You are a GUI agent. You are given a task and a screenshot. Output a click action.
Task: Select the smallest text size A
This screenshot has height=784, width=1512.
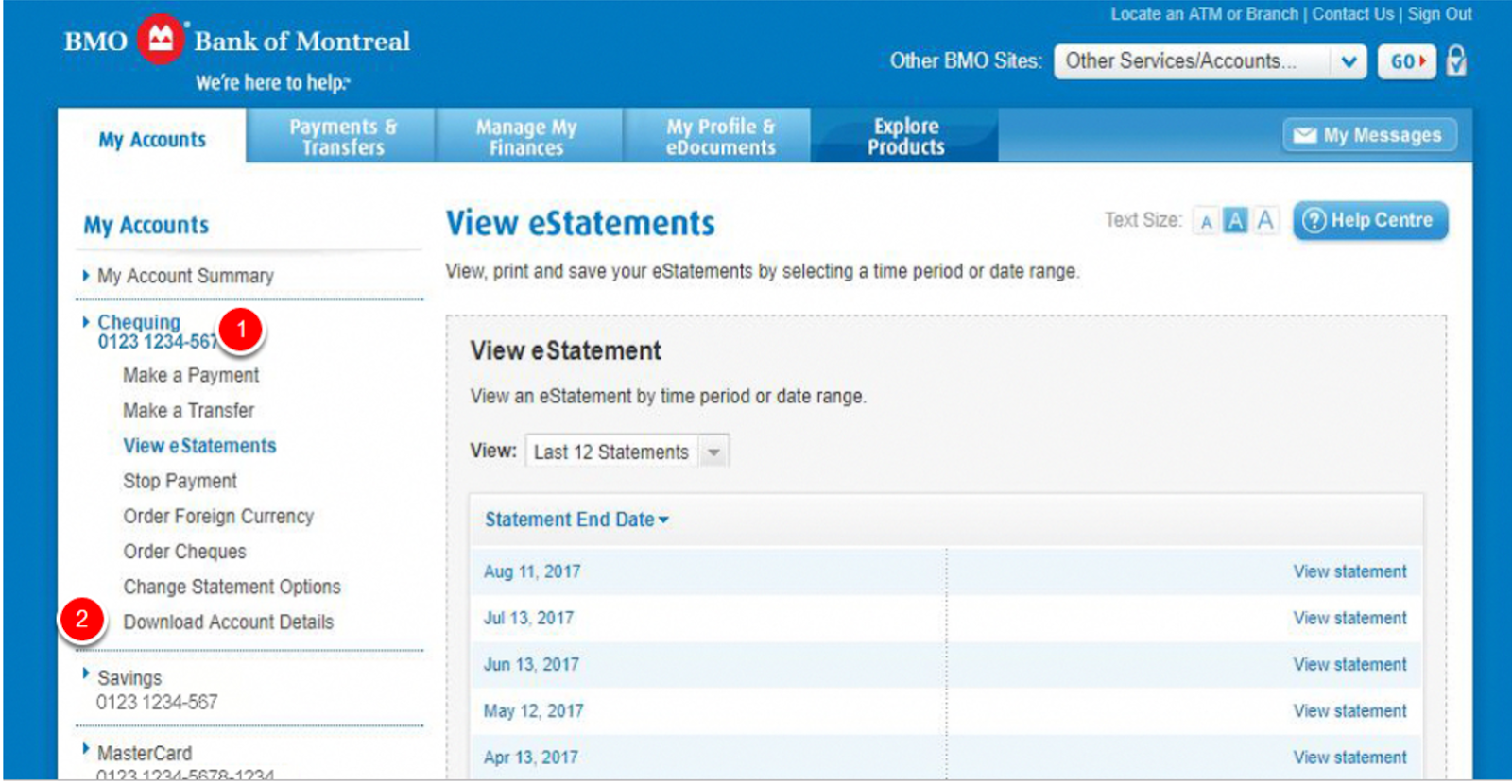[x=1206, y=222]
